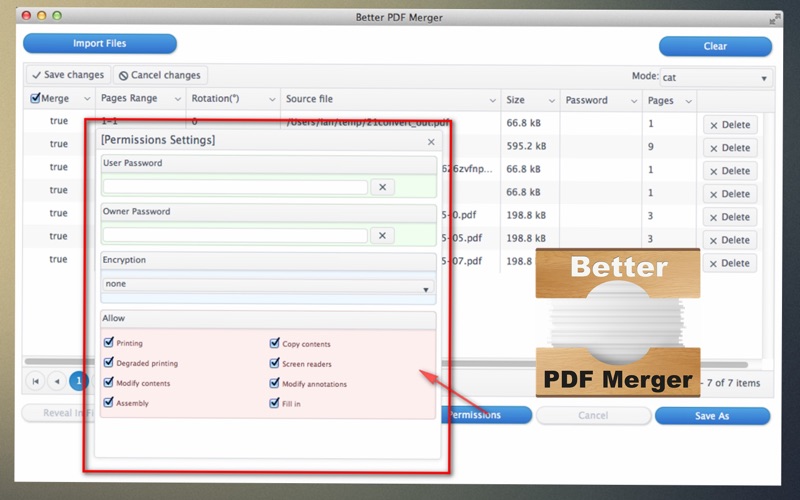Select the row with 9 pages
The image size is (800, 500).
(651, 146)
